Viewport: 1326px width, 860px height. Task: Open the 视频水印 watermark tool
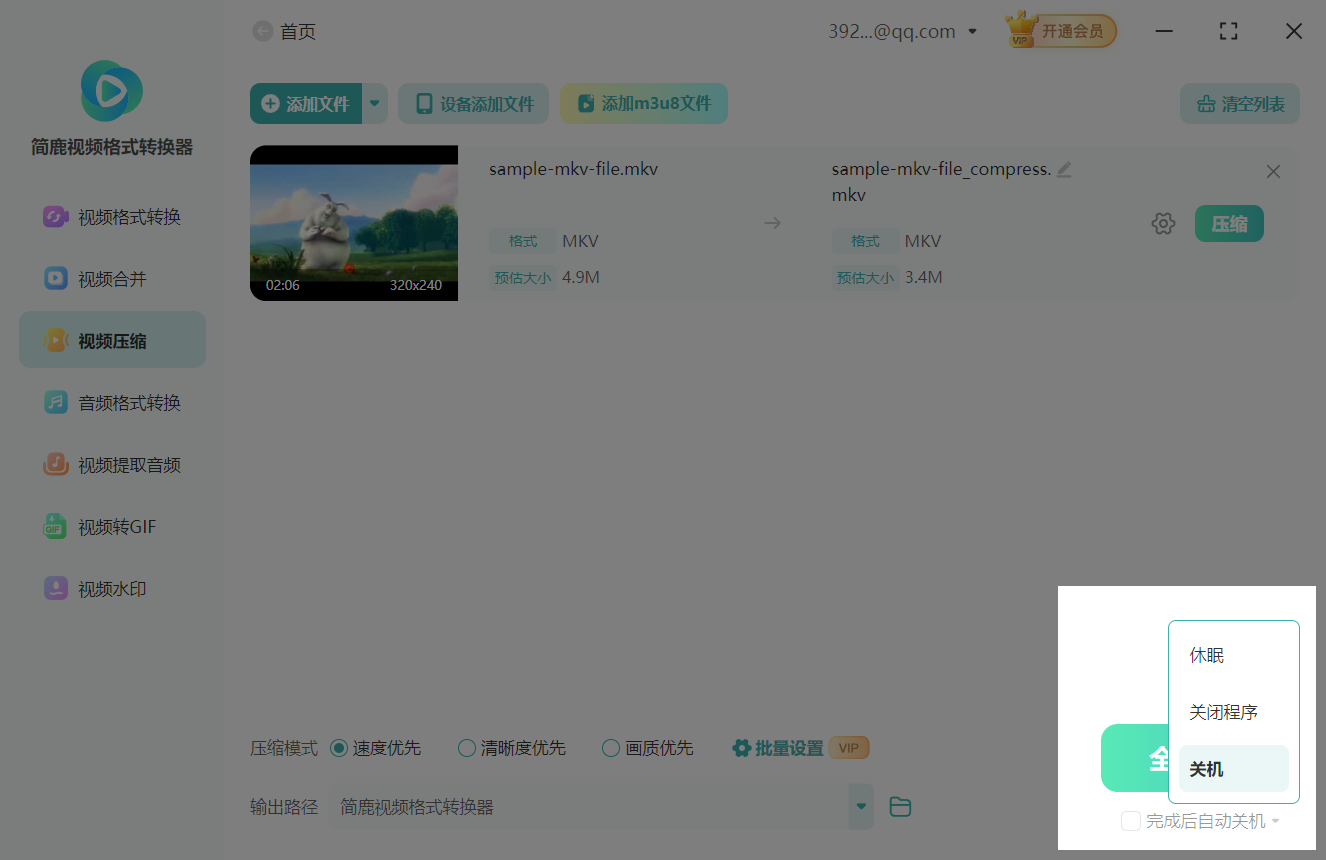click(112, 588)
